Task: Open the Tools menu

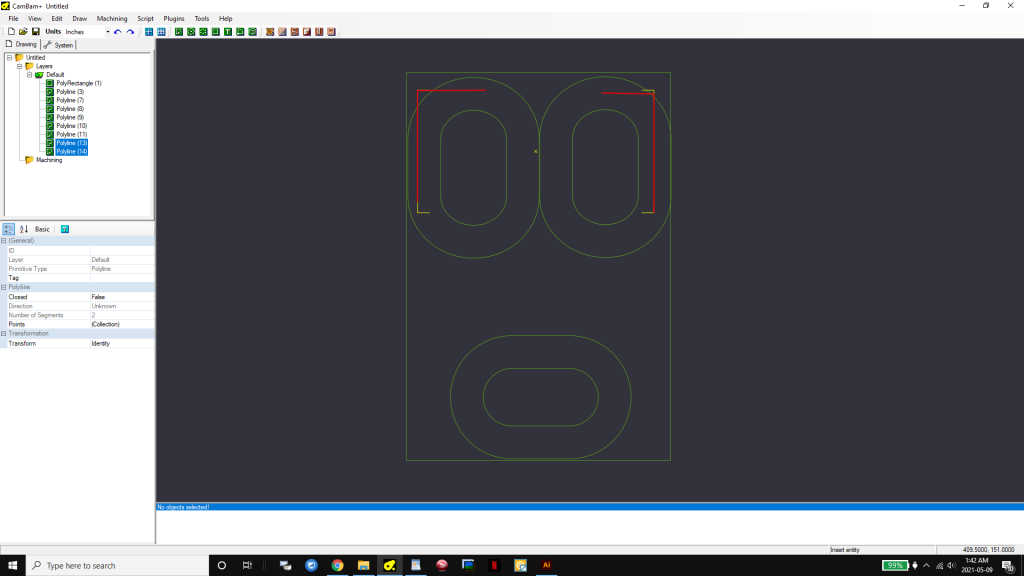Action: coord(202,18)
